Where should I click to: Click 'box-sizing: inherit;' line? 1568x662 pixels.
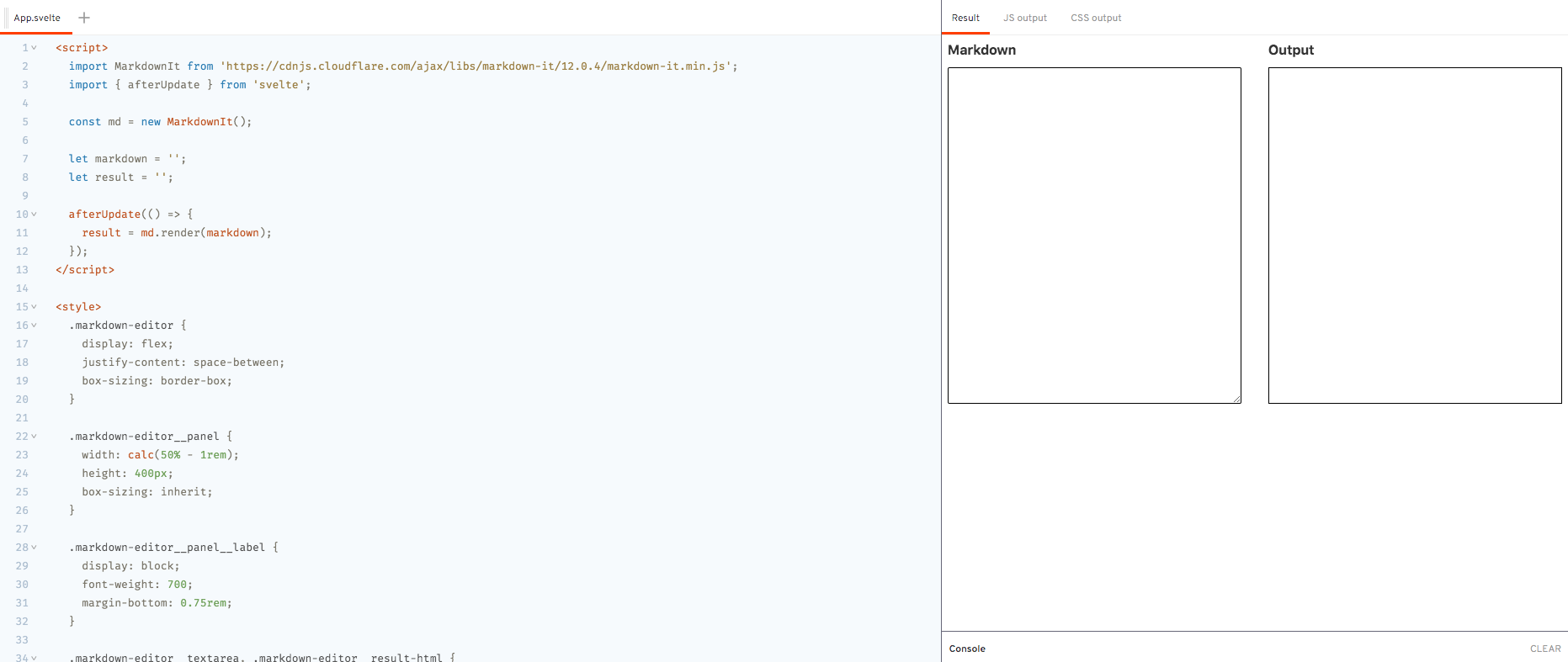146,492
